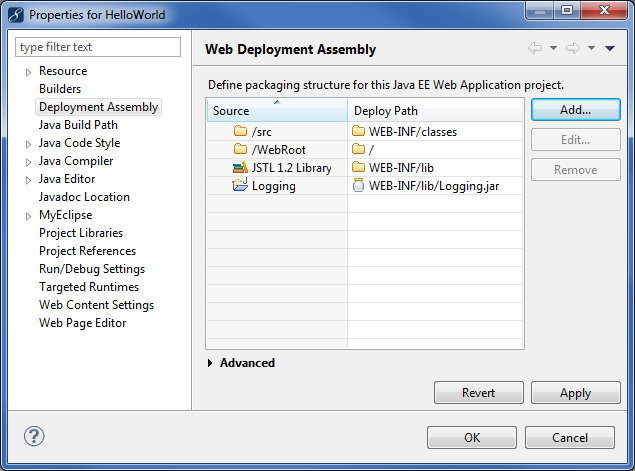The height and width of the screenshot is (471, 635).
Task: Click the /src source folder icon
Action: (239, 132)
